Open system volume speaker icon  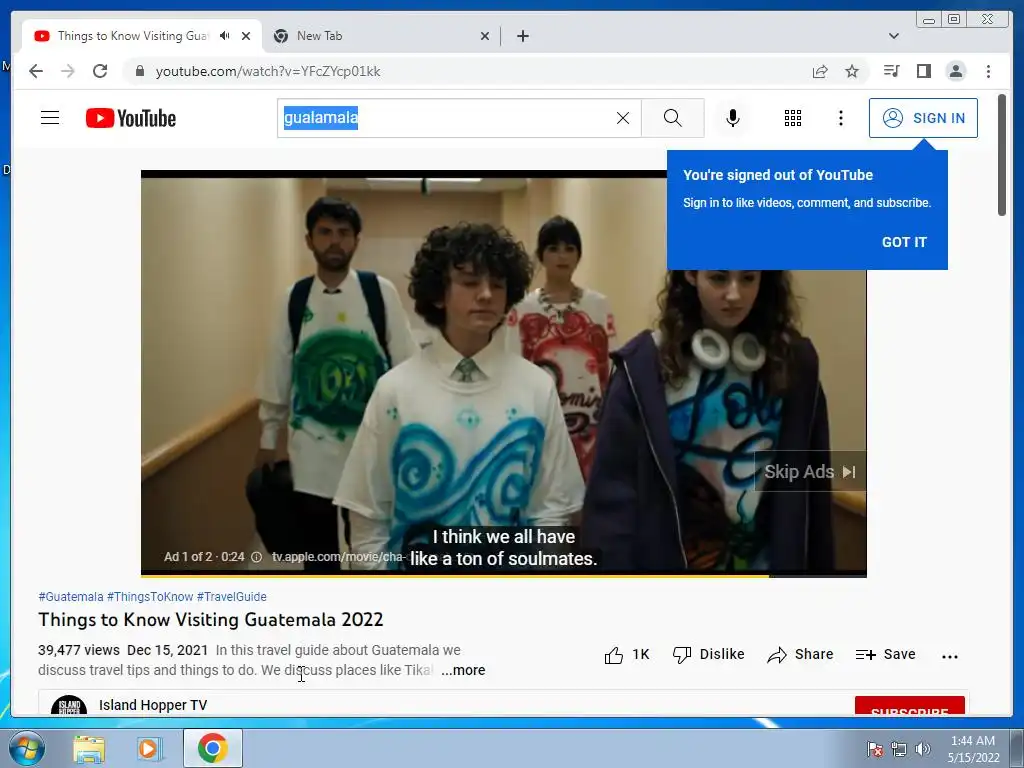point(923,749)
